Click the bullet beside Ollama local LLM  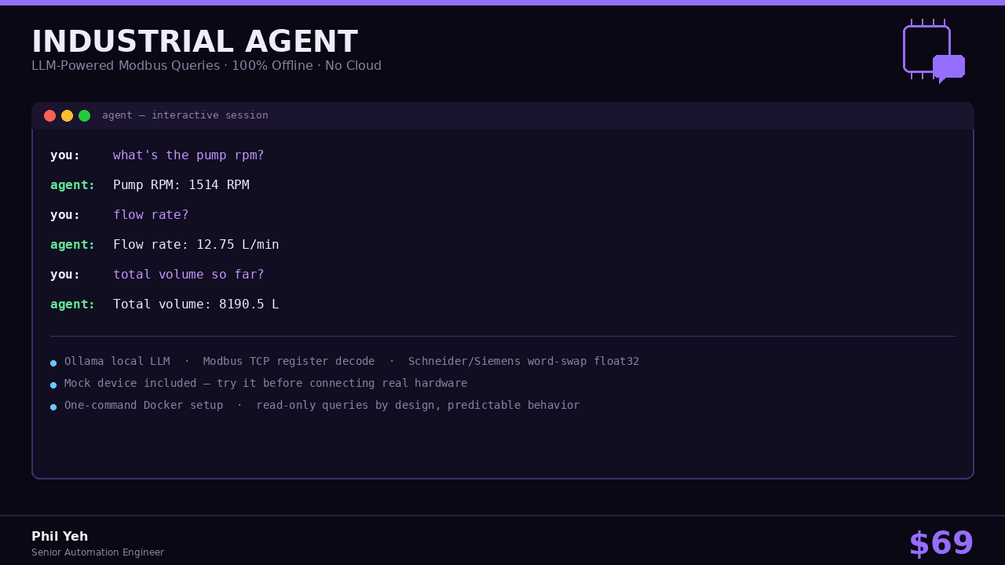click(53, 363)
